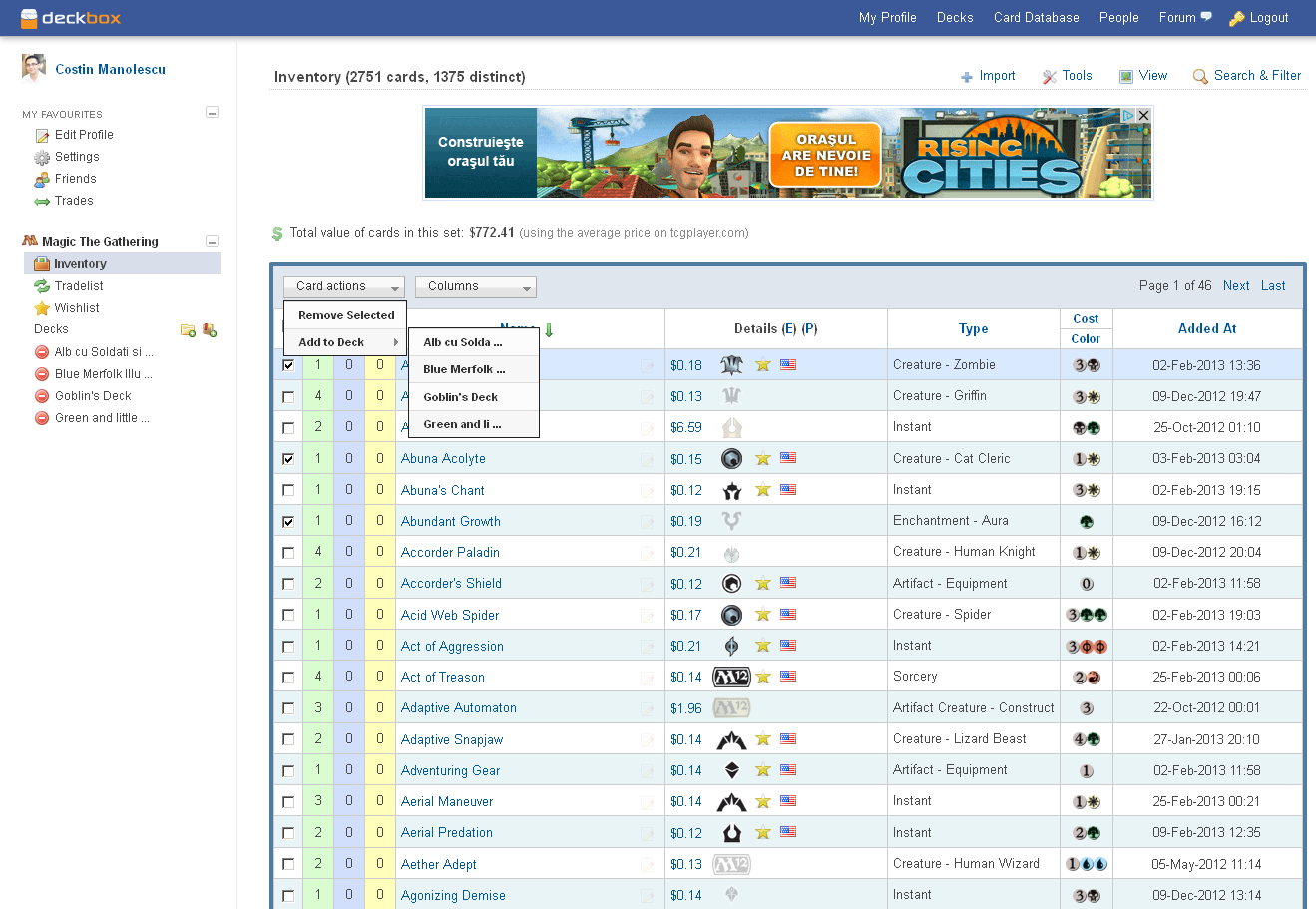Jump to Last inventory page
This screenshot has width=1316, height=909.
click(1273, 286)
